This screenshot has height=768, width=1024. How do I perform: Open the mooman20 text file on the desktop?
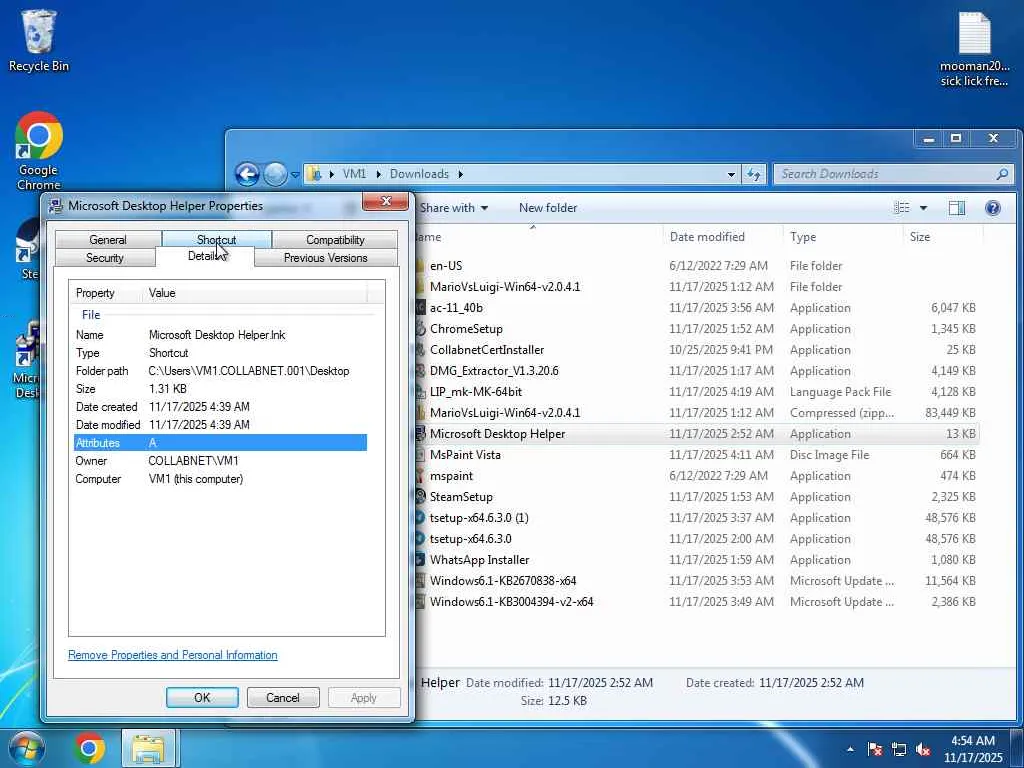[x=974, y=50]
